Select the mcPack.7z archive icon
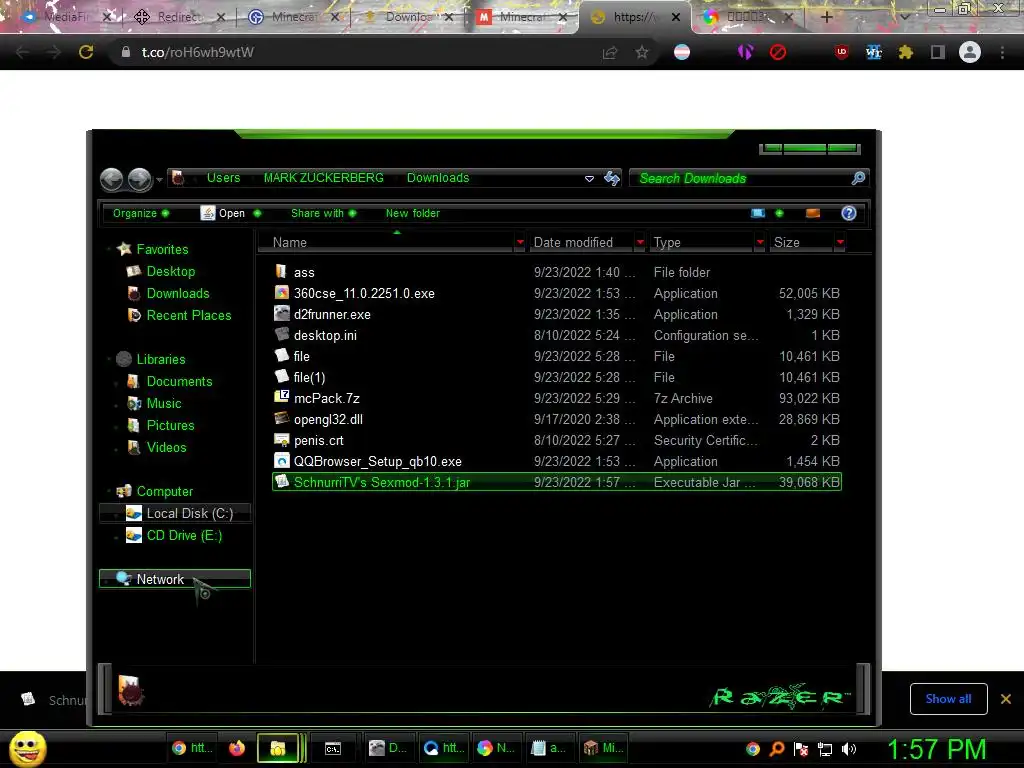 pyautogui.click(x=281, y=397)
